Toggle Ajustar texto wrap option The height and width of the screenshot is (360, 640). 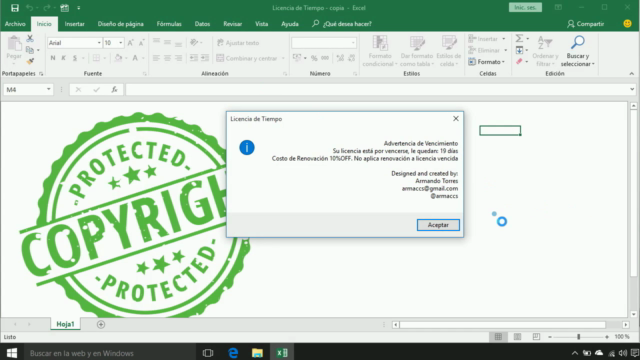(x=238, y=43)
